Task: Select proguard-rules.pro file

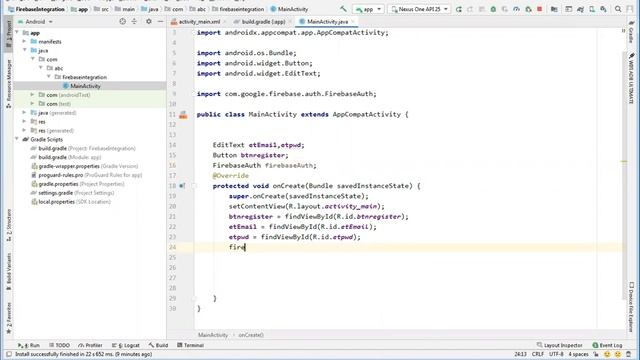Action: (x=87, y=175)
